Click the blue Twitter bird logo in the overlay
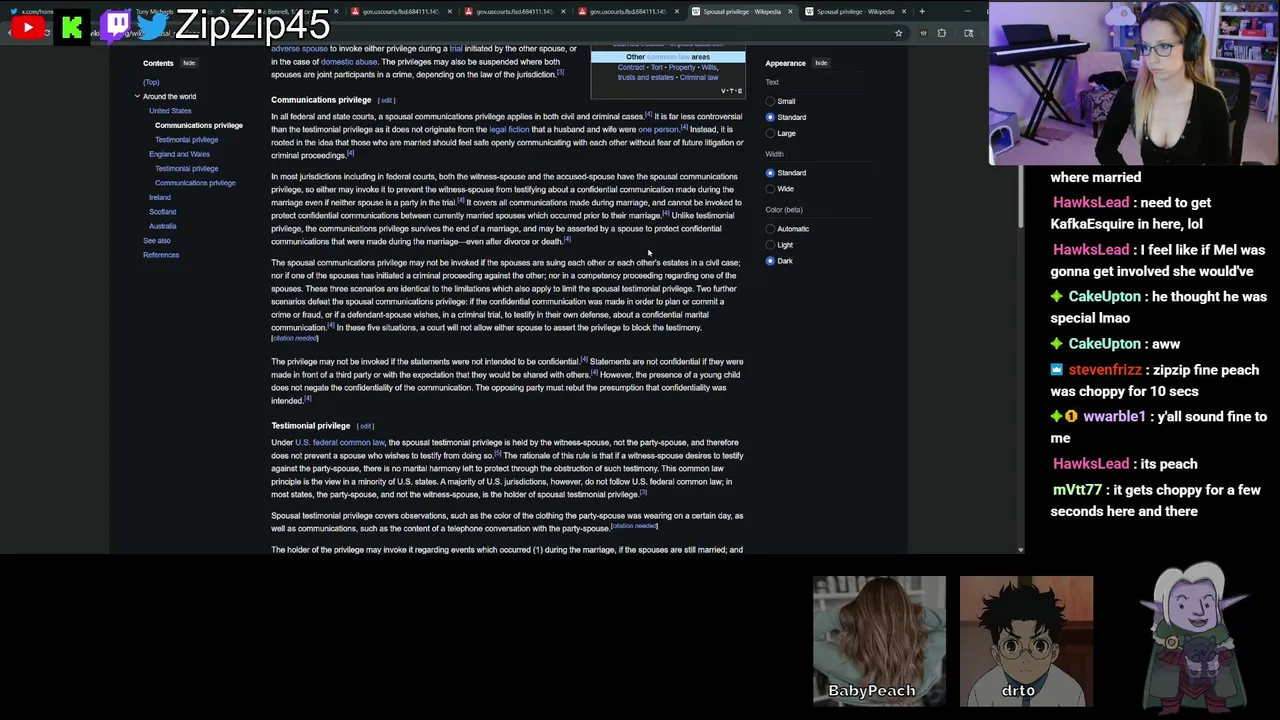The image size is (1280, 720). [153, 26]
